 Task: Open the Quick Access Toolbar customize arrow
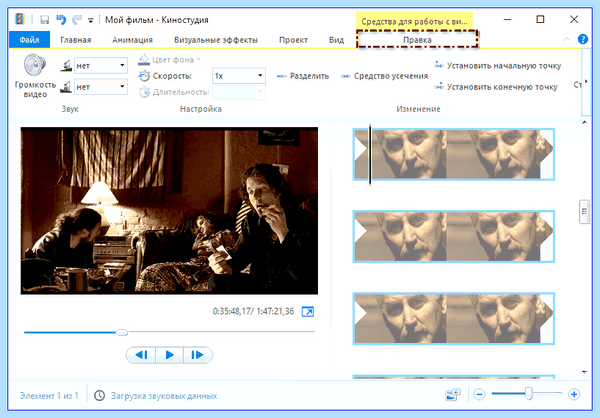(x=91, y=20)
